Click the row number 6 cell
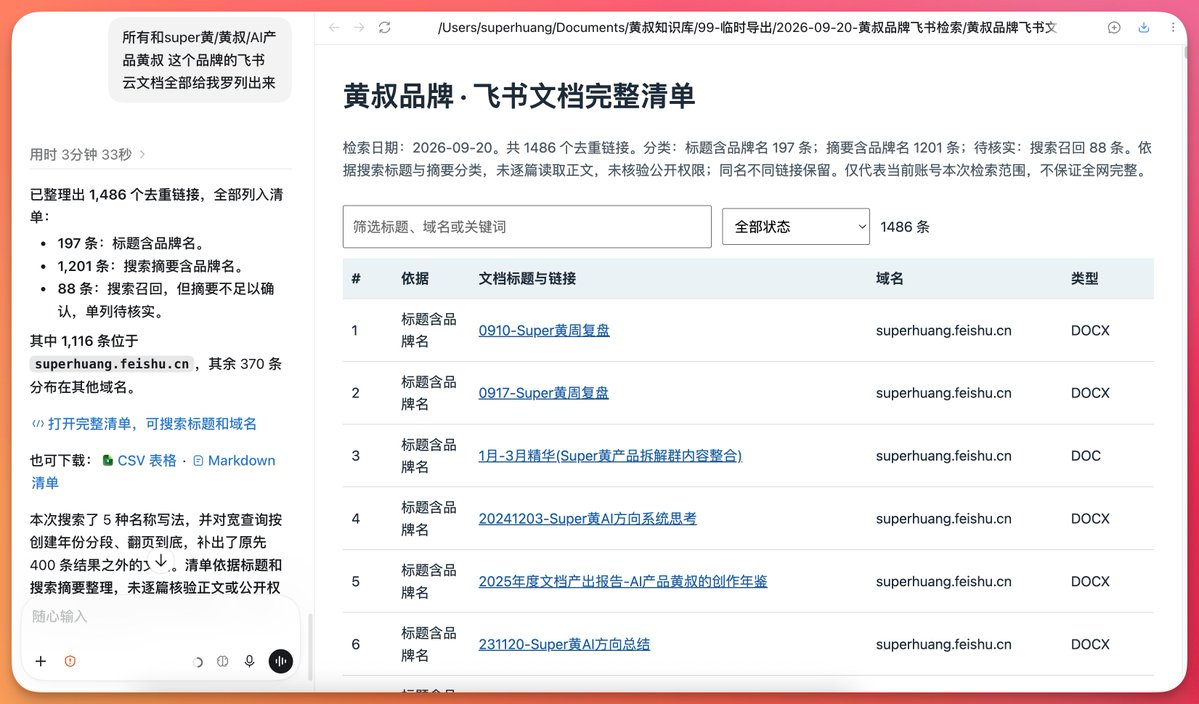The height and width of the screenshot is (704, 1199). (355, 644)
